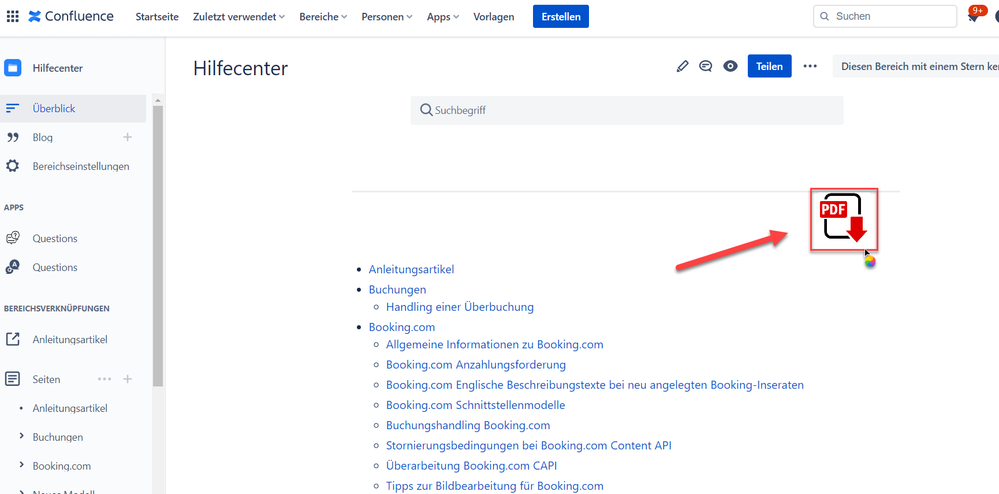Open Tipps zur Bildbearbeitung für Booking.com link
This screenshot has height=494, width=999.
click(494, 486)
